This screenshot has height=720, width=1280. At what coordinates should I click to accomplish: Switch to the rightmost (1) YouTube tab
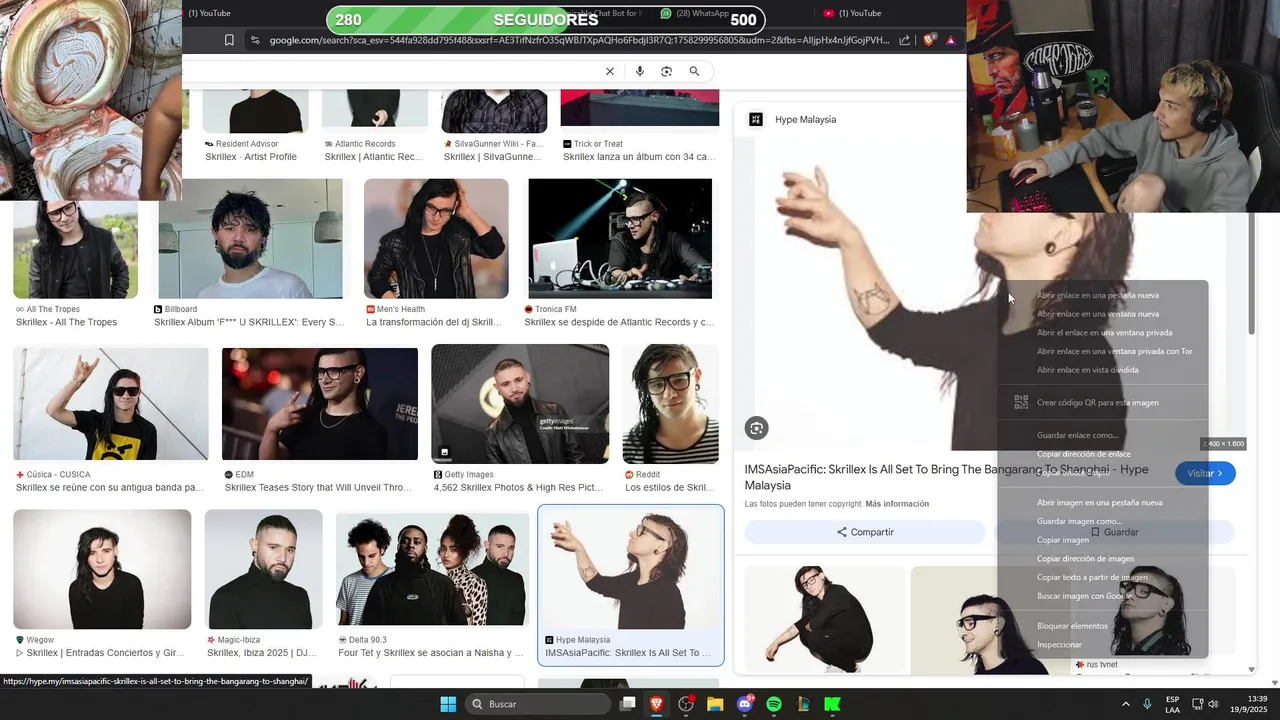click(x=853, y=13)
